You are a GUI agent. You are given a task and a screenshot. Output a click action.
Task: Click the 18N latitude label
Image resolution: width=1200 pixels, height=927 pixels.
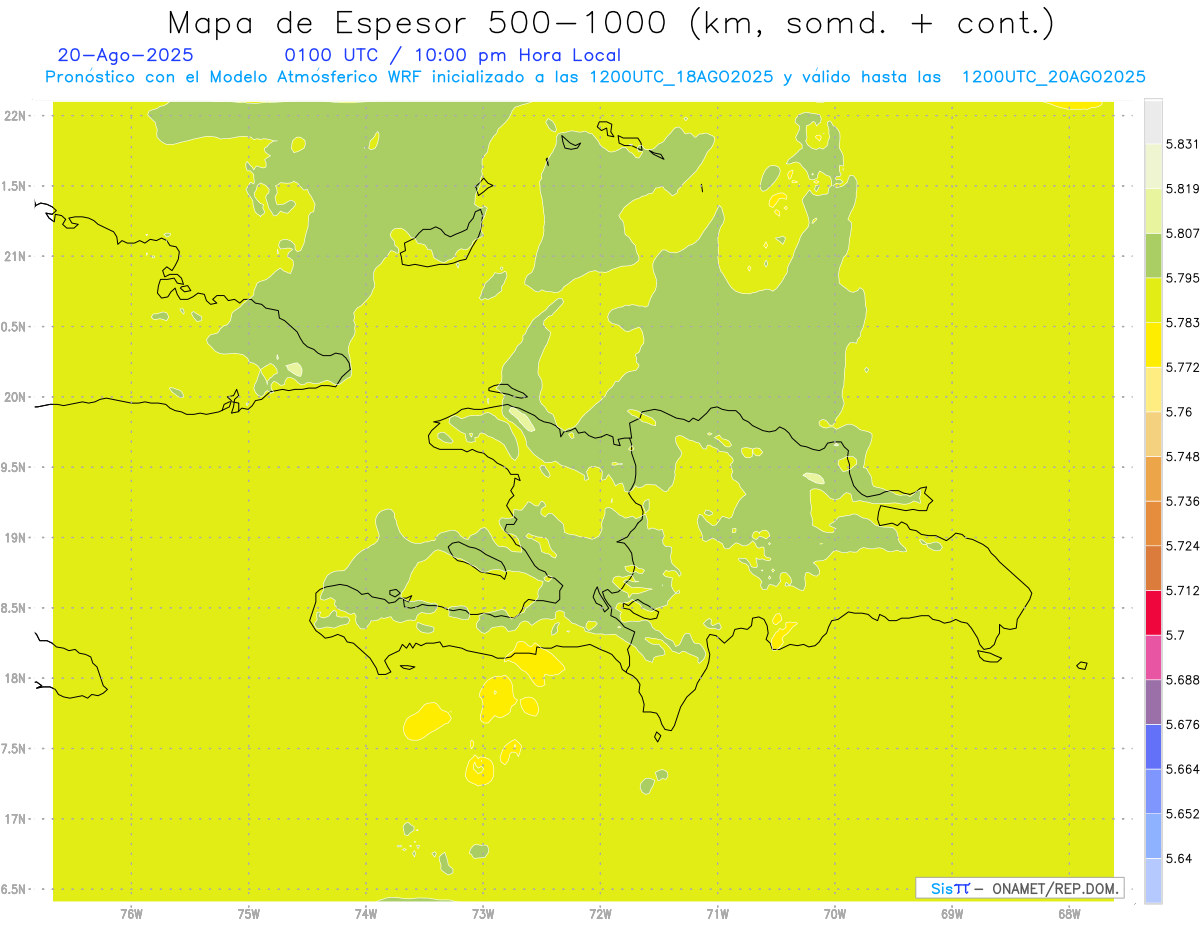tap(14, 678)
